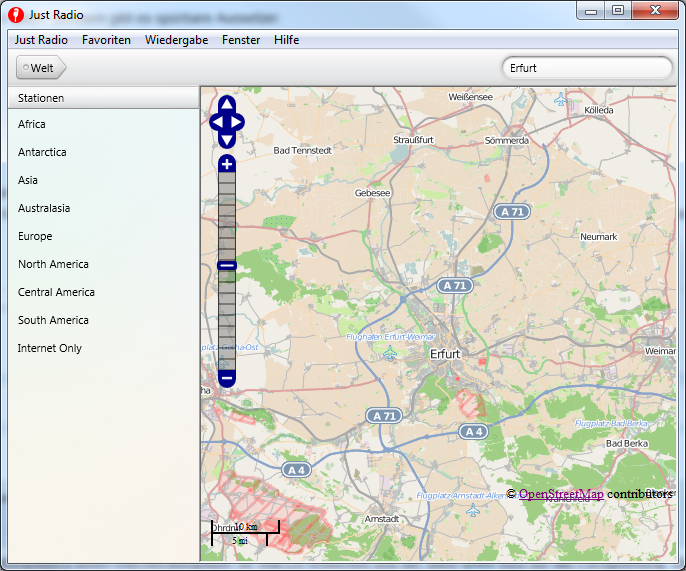The width and height of the screenshot is (686, 571).
Task: Select Europe in the stations list
Action: tap(104, 236)
